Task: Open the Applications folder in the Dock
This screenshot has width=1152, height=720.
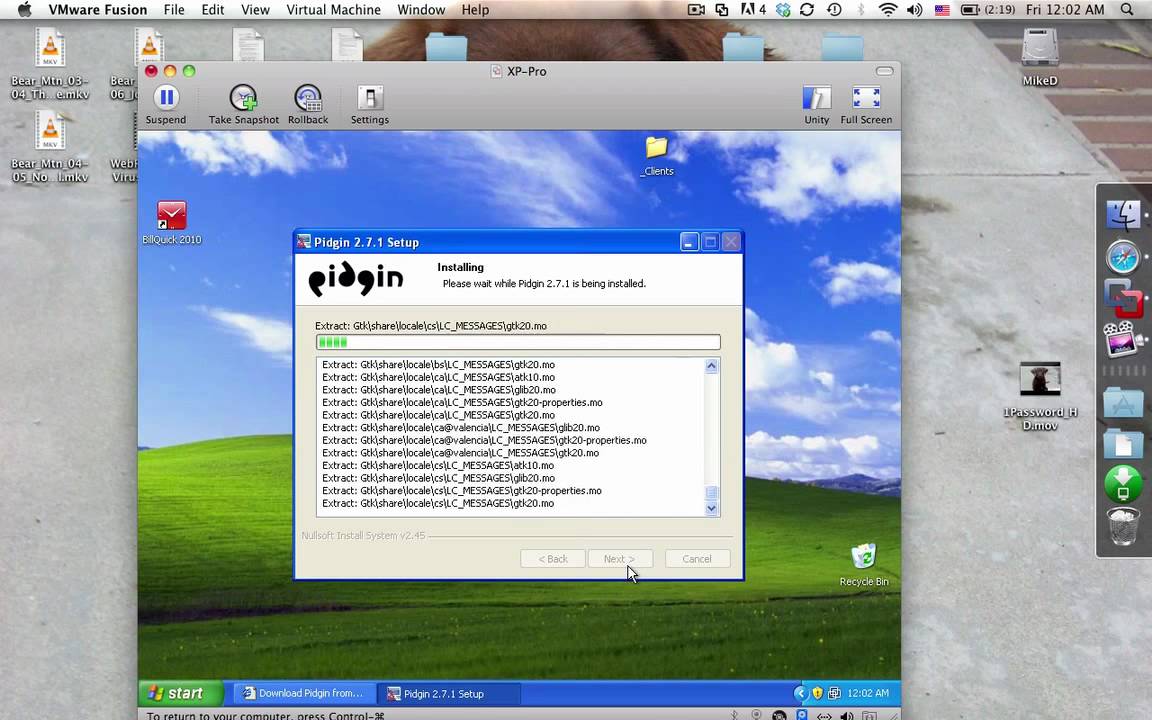Action: point(1123,403)
